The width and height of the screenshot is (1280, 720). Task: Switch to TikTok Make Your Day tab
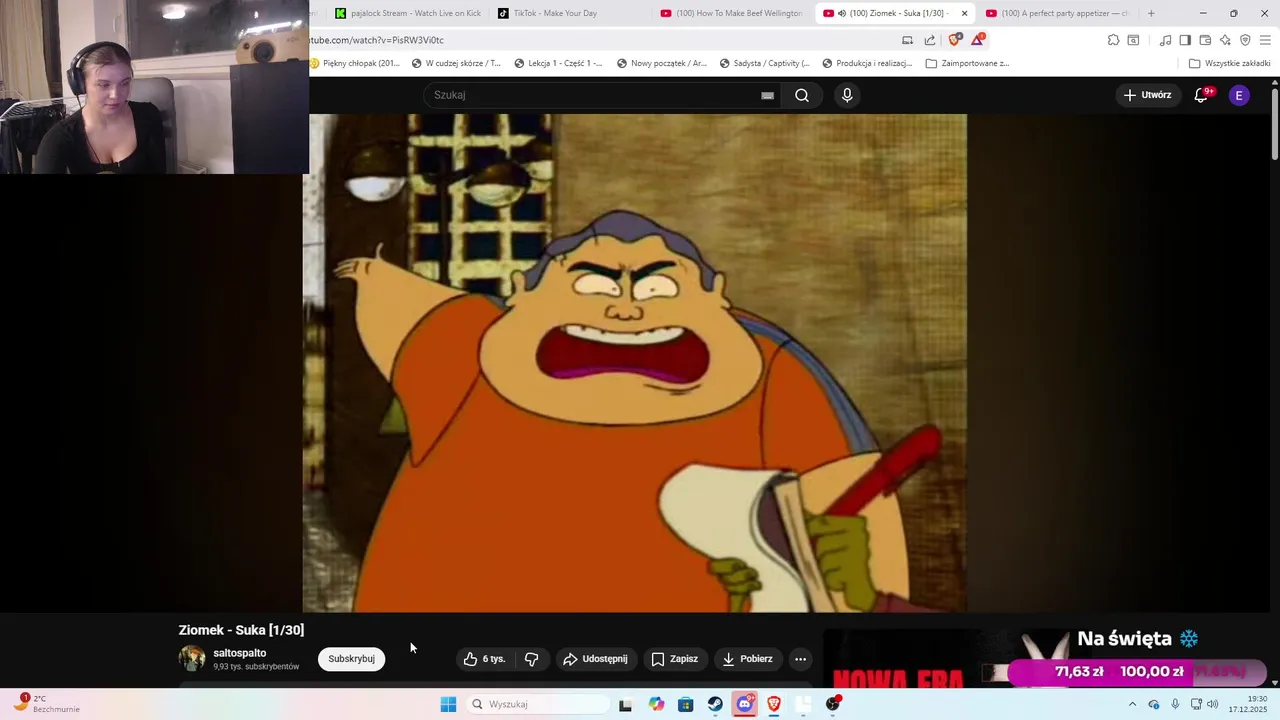[570, 13]
